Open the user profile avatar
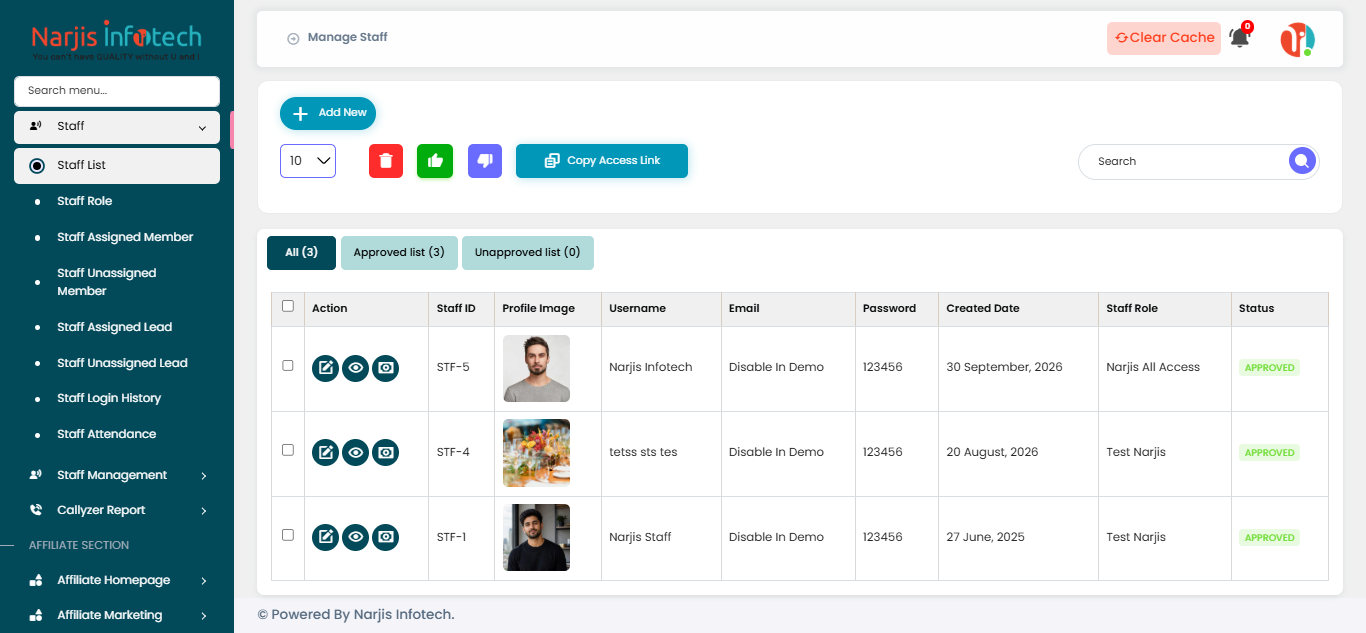Screen dimensions: 1366x633 (x=1298, y=39)
